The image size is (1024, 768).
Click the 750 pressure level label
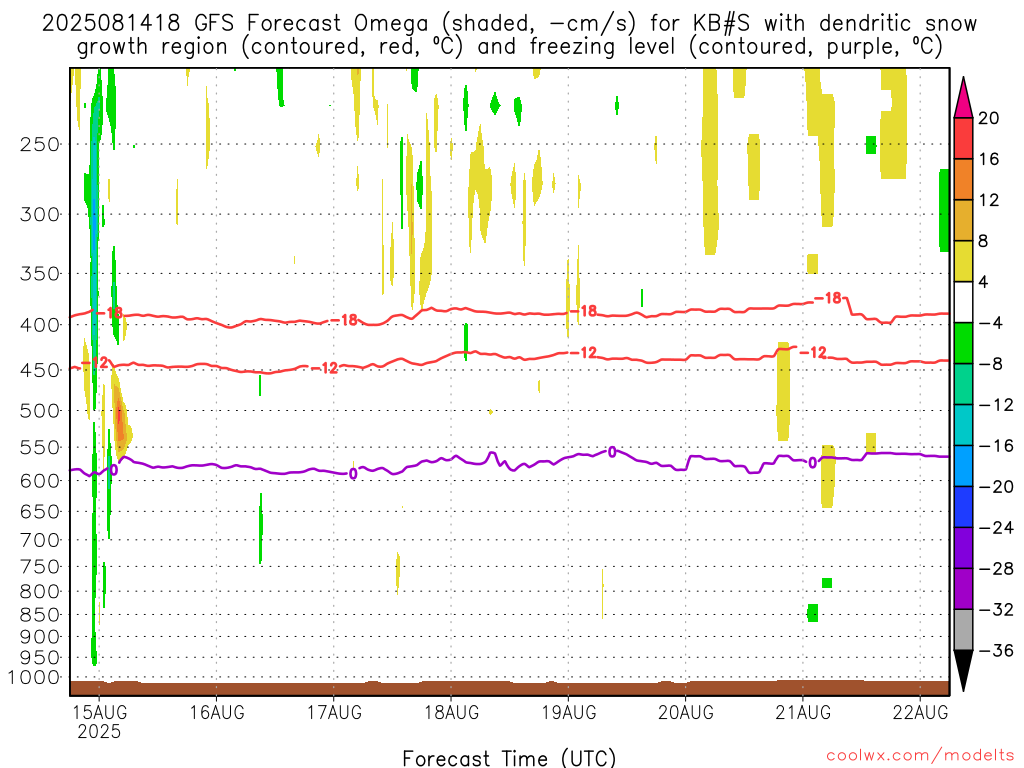40,567
